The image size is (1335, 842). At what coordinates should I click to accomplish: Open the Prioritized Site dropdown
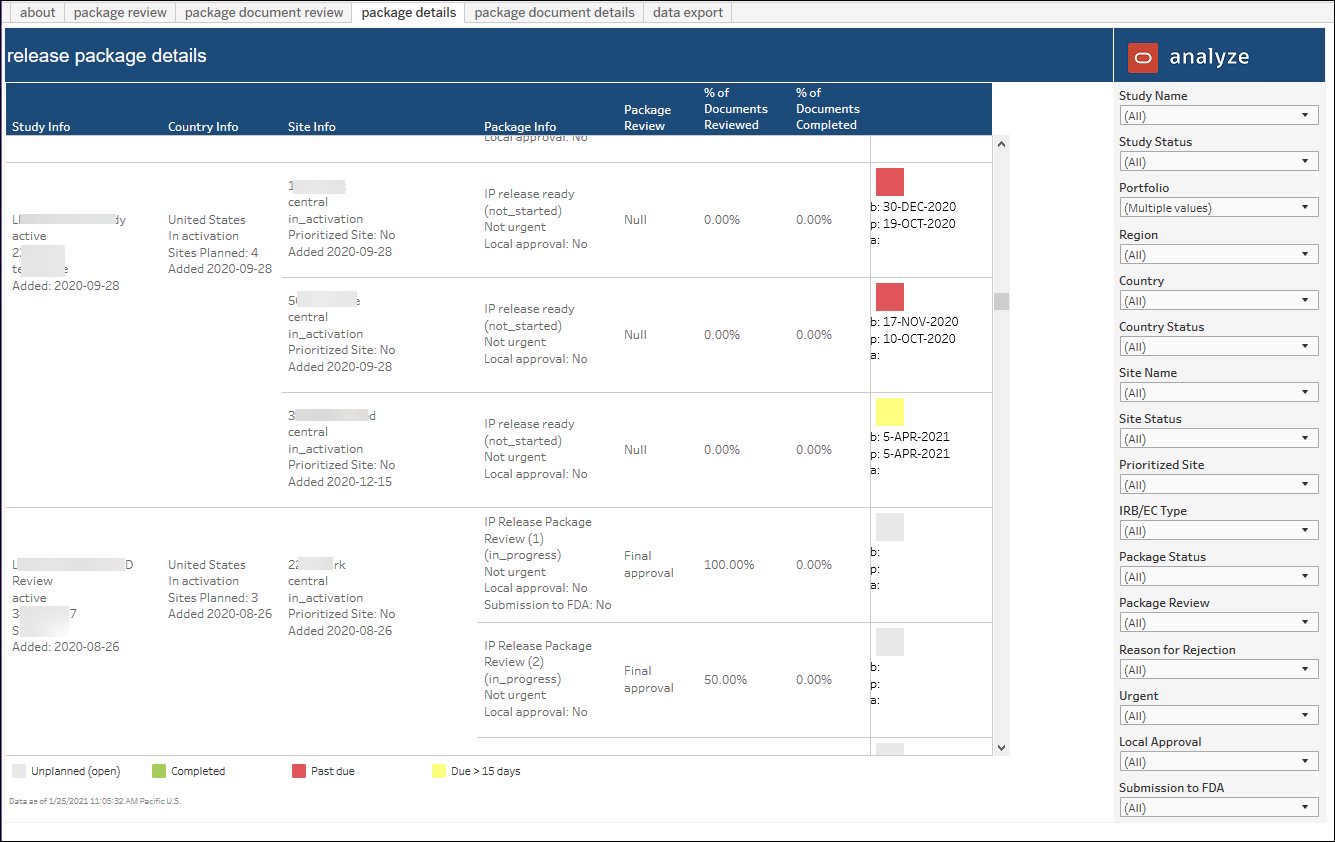pos(1220,485)
